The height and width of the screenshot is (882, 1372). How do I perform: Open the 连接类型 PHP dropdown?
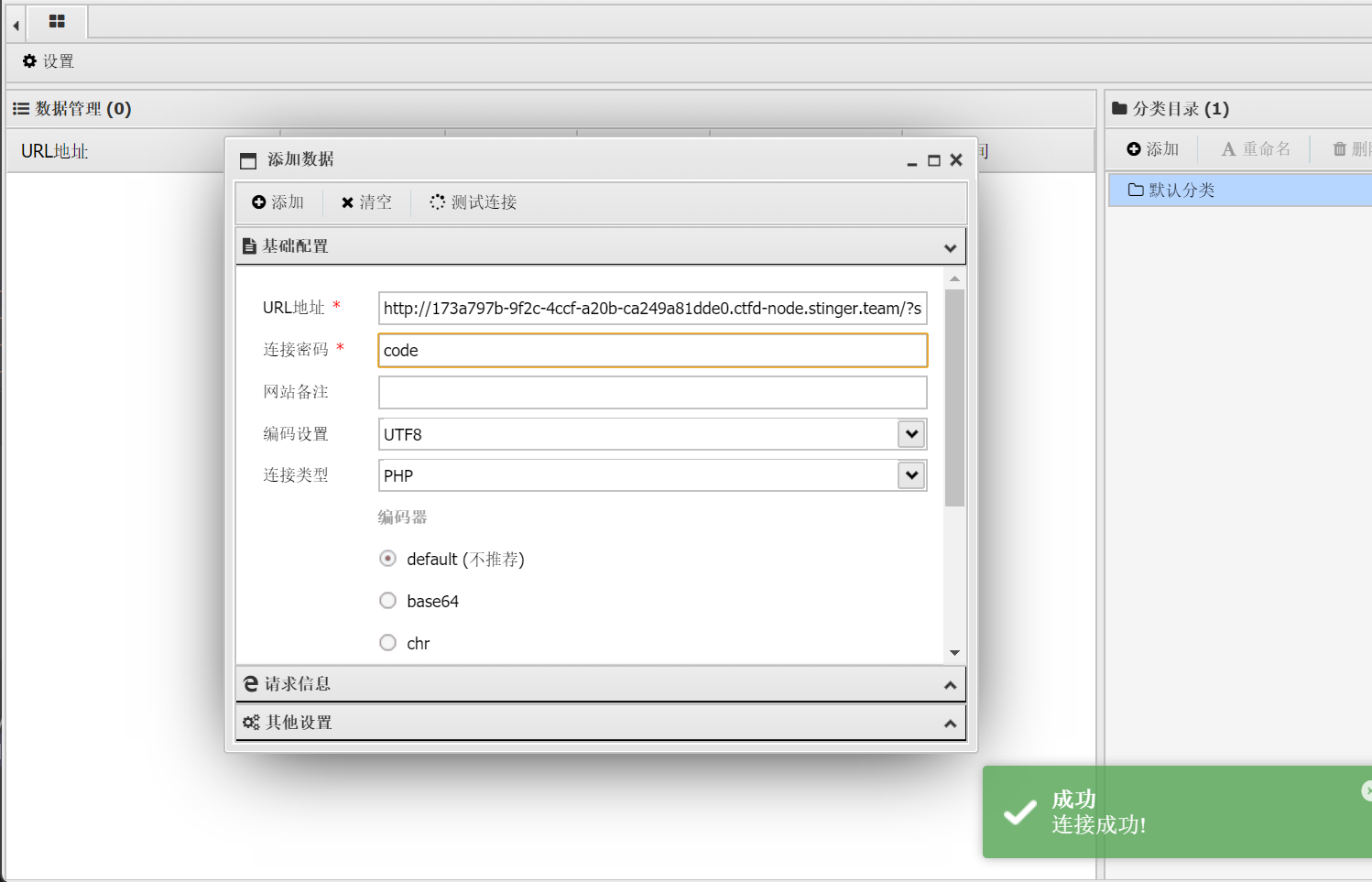[x=911, y=475]
